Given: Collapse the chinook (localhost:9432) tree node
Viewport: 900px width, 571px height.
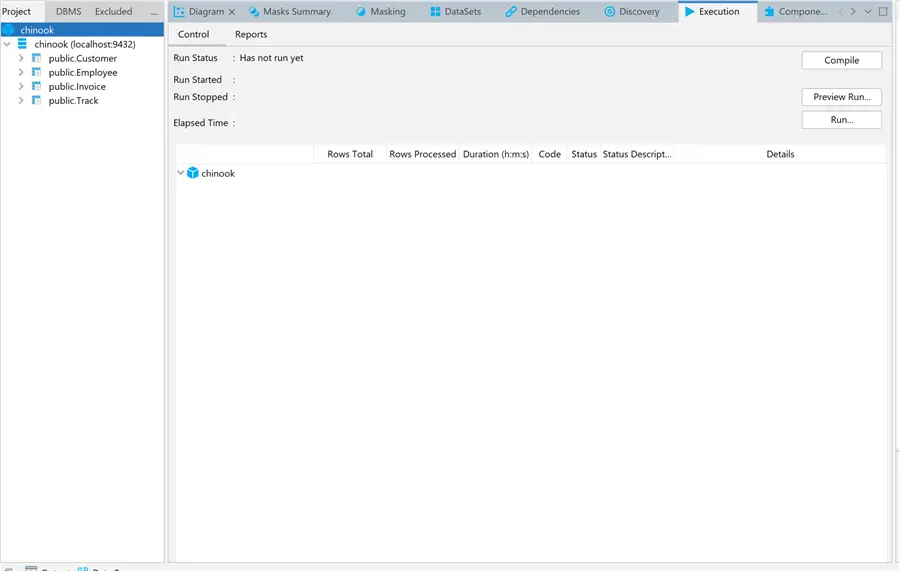Looking at the screenshot, I should coord(7,44).
